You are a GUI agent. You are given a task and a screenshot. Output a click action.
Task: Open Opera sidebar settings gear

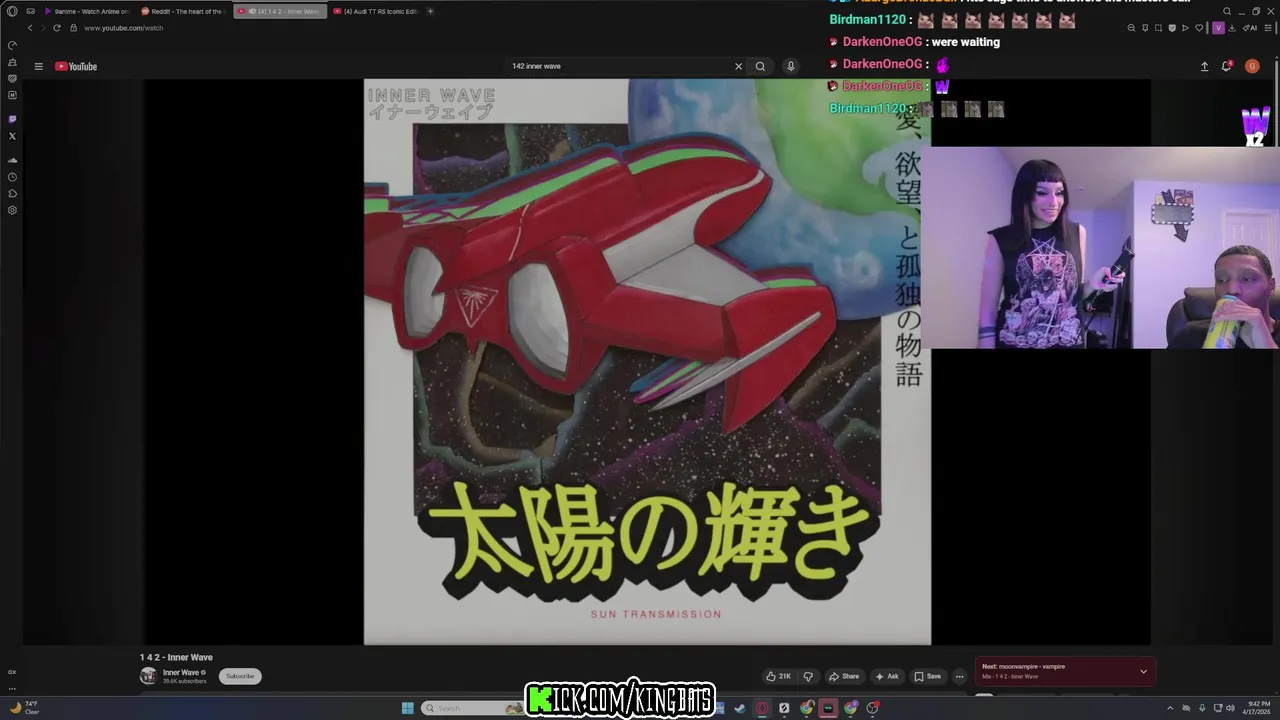coord(12,210)
